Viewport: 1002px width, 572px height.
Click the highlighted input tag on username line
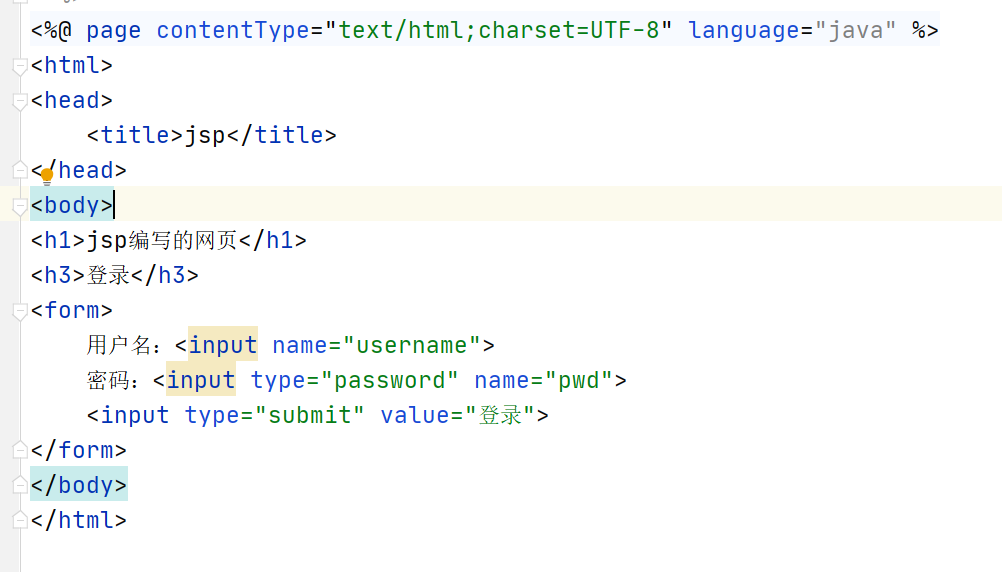click(x=222, y=345)
